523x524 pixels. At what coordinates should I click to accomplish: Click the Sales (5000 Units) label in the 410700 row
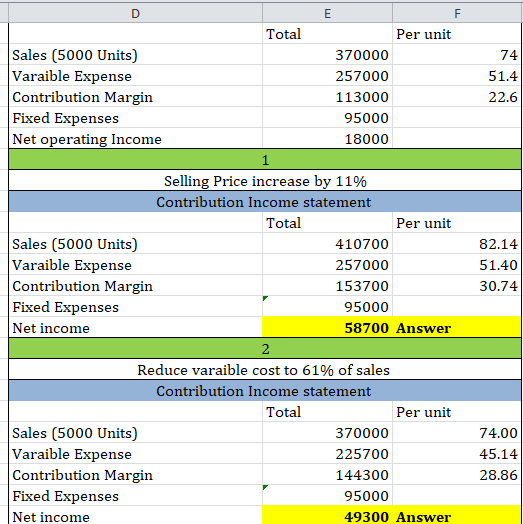75,244
